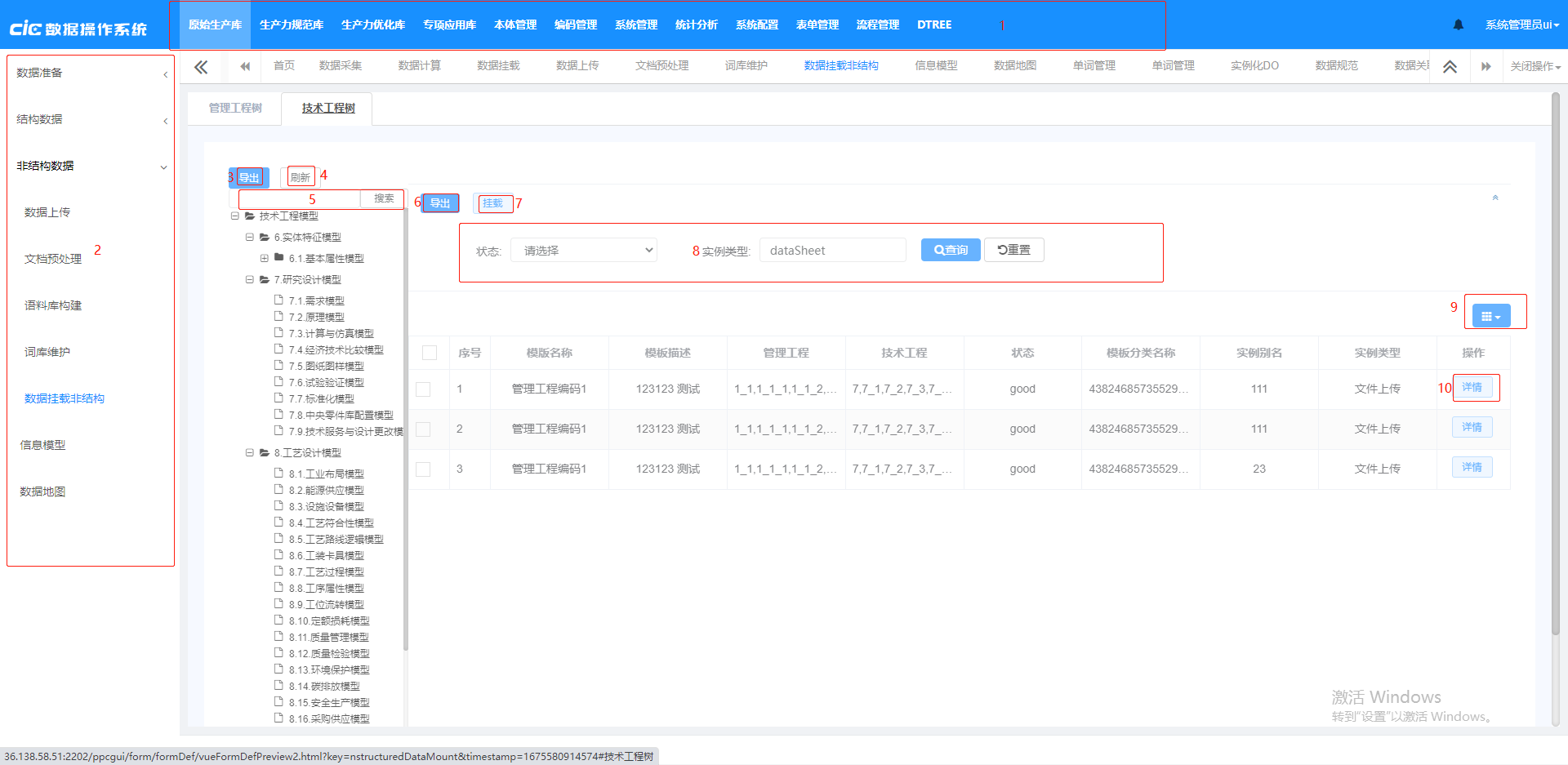This screenshot has width=1568, height=765.
Task: Toggle the select-all header checkbox
Action: 430,353
